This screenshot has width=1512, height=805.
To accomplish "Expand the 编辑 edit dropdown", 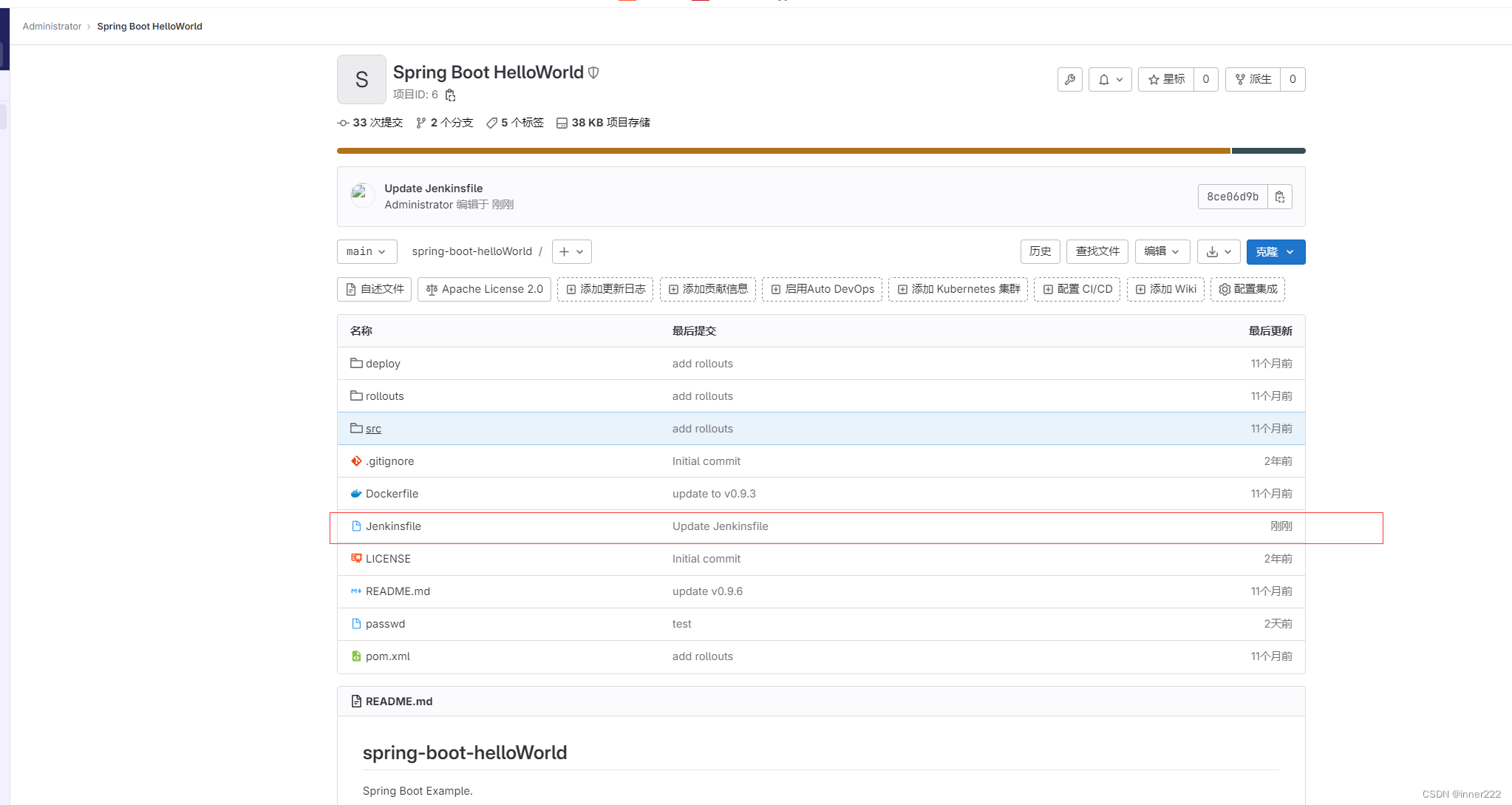I will coord(1162,251).
